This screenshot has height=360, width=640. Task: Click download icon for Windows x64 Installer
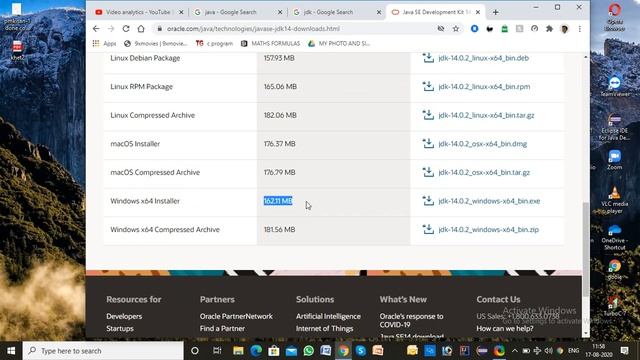[428, 200]
